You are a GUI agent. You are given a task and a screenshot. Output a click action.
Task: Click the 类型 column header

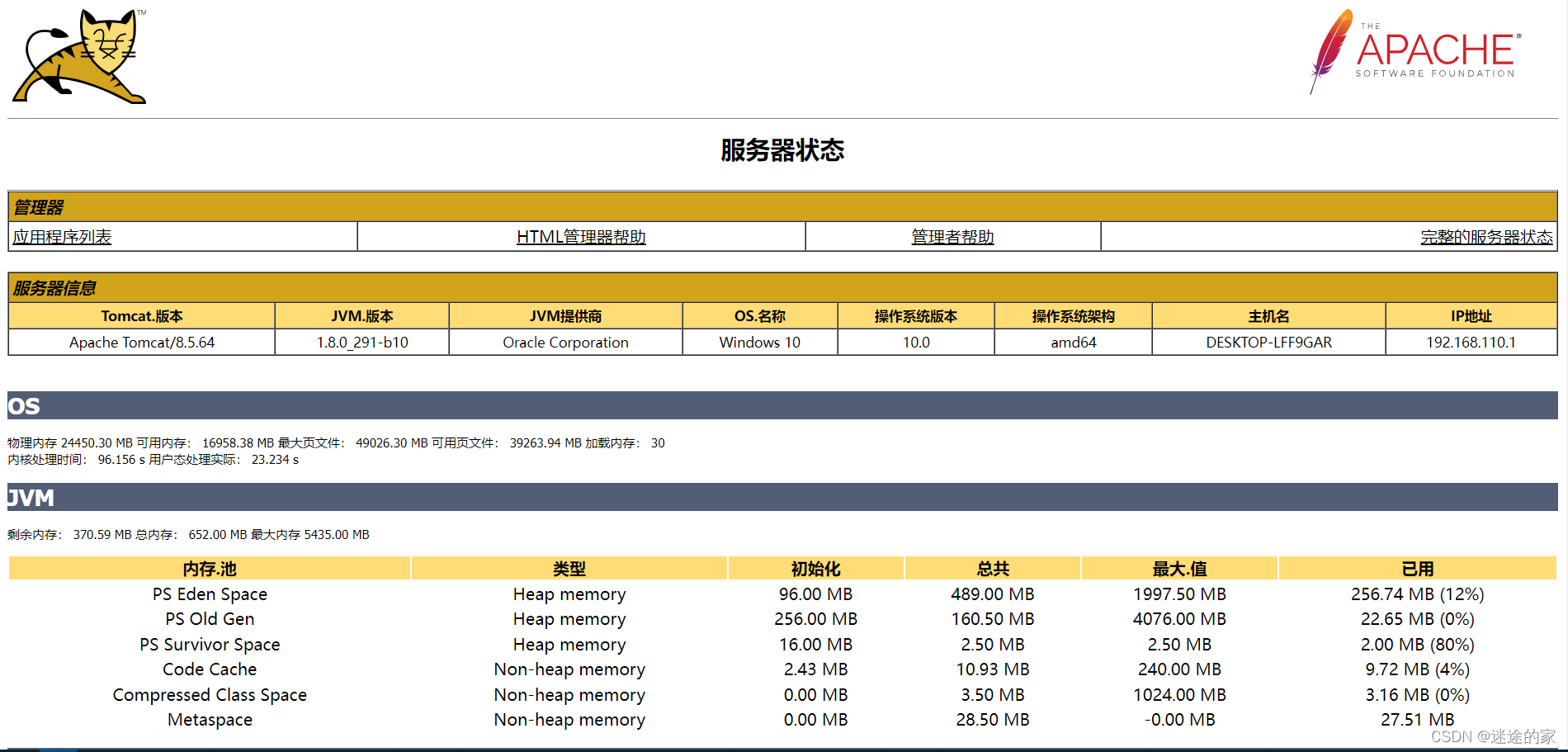(x=569, y=569)
